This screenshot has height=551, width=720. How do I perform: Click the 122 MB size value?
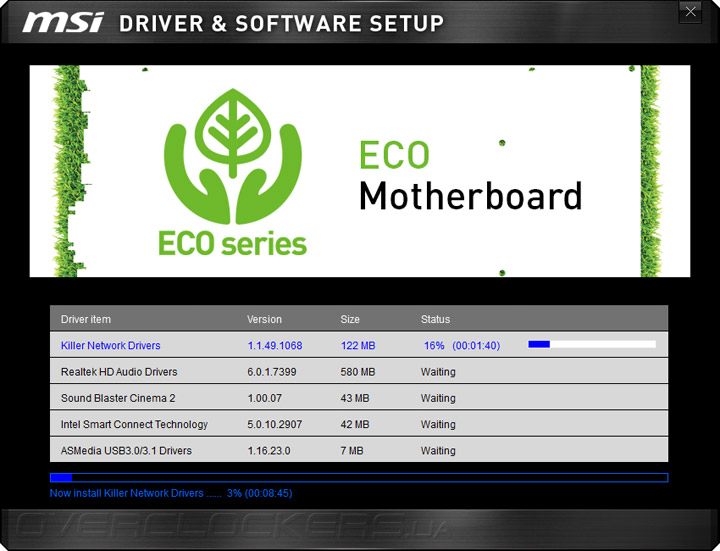coord(358,345)
